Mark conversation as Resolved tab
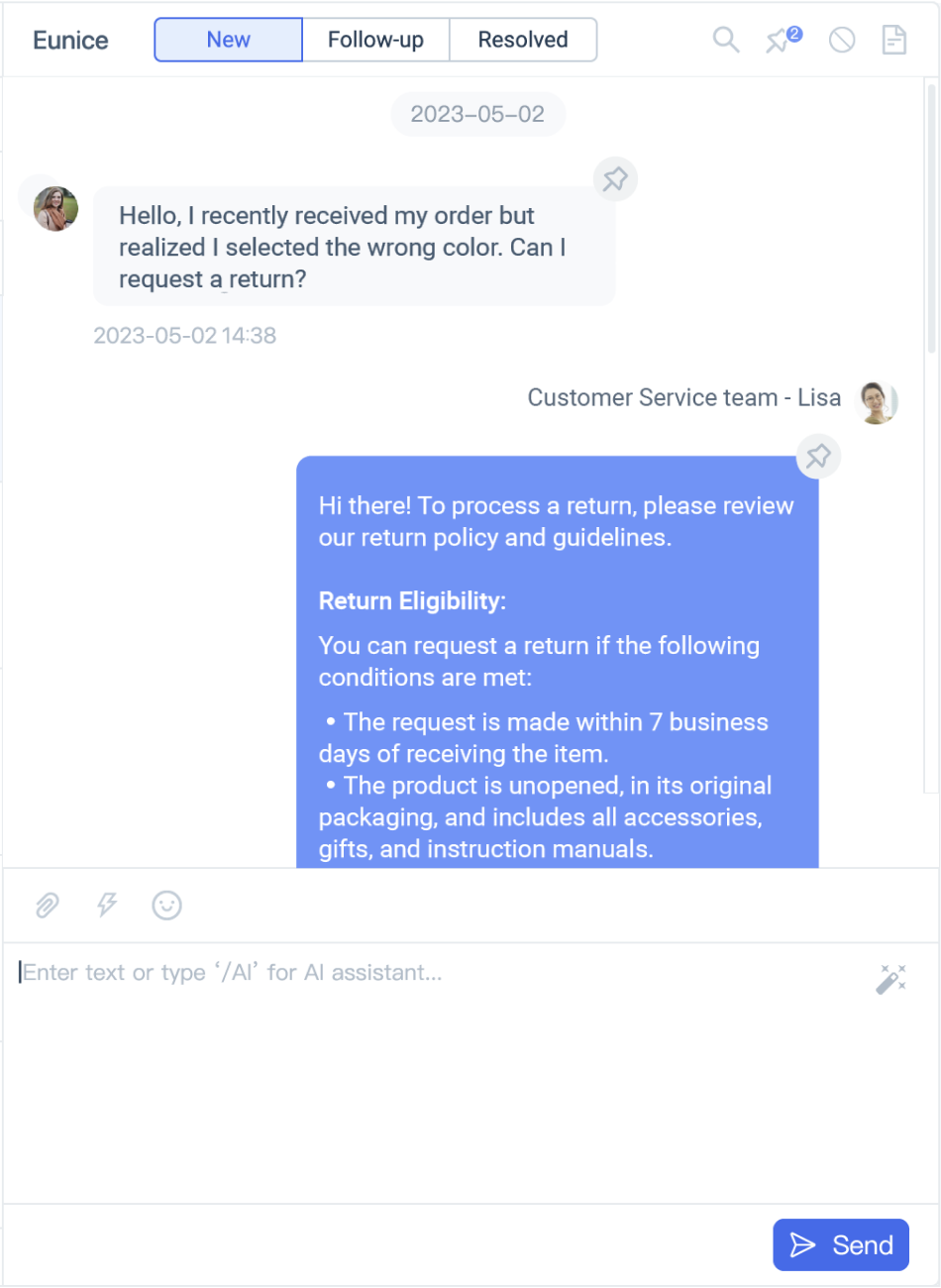The image size is (941, 1288). [x=523, y=40]
